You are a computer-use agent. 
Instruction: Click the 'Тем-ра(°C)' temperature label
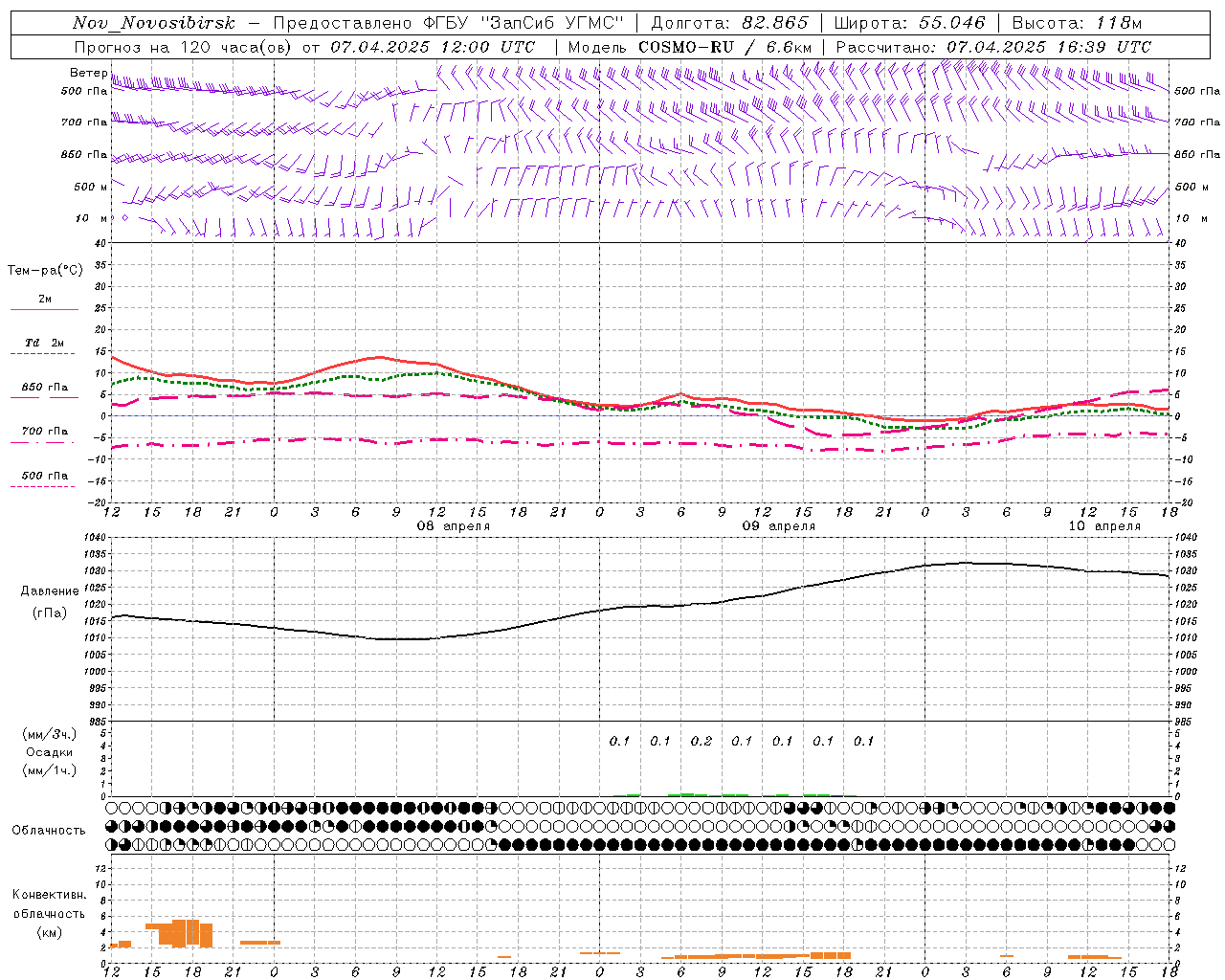coord(45,271)
